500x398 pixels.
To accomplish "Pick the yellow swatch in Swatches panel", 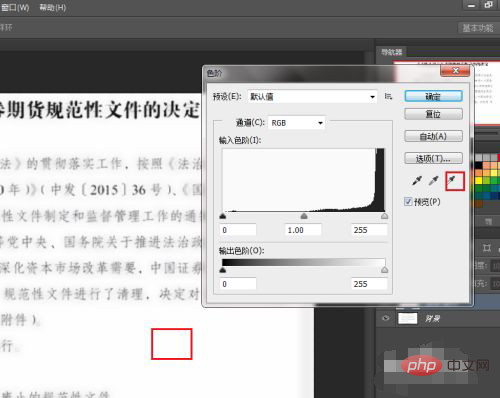I will [479, 181].
